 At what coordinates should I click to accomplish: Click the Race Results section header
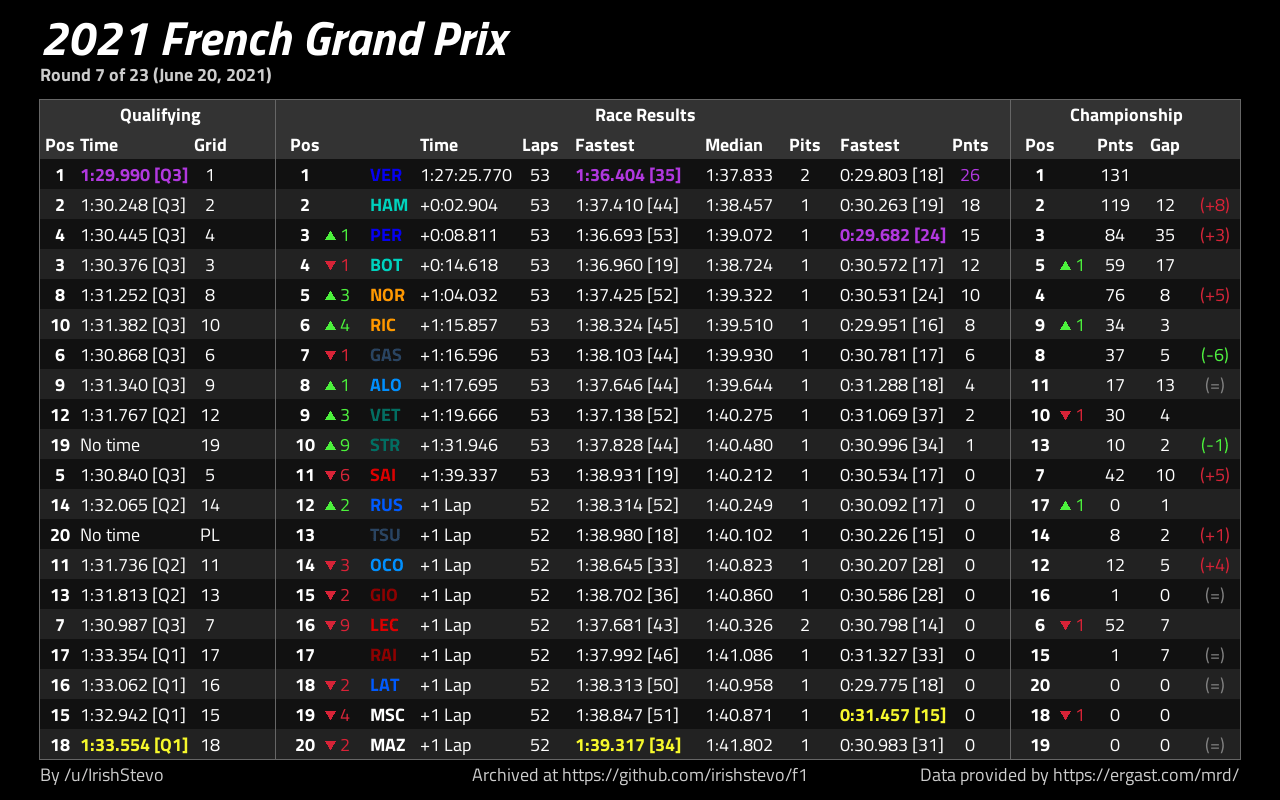[645, 115]
